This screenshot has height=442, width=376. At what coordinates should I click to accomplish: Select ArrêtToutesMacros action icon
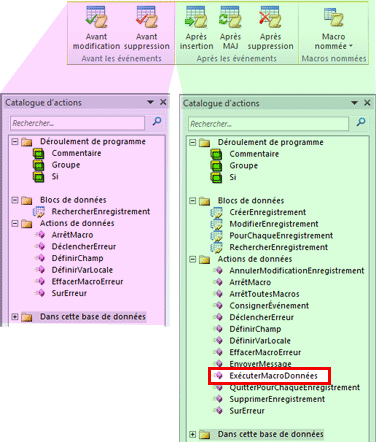pos(218,294)
